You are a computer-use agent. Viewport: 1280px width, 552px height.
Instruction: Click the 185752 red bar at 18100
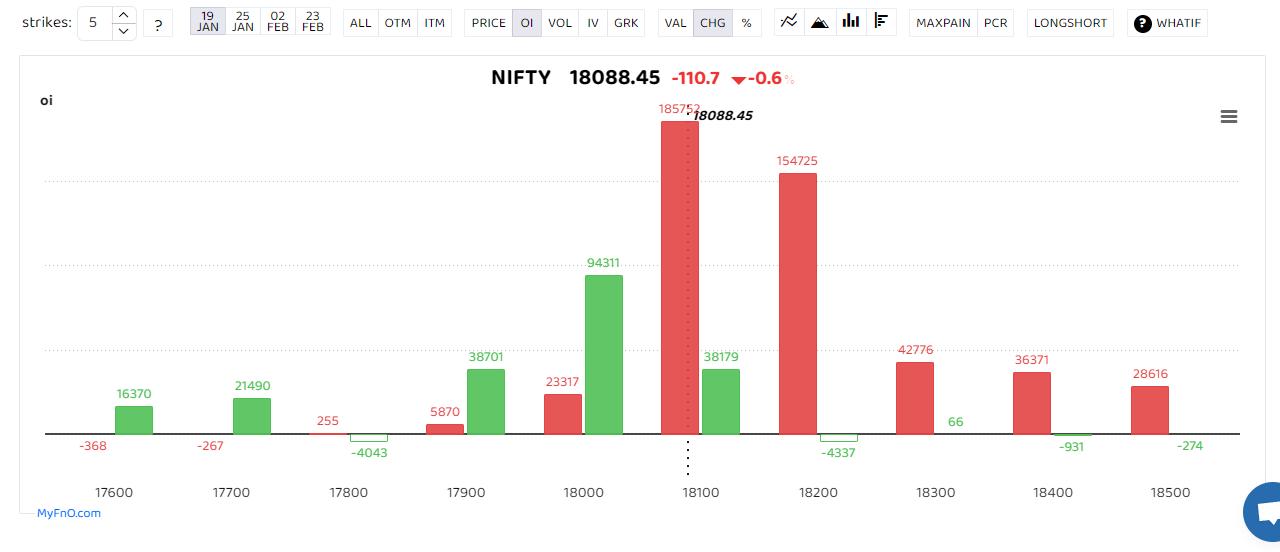point(680,278)
